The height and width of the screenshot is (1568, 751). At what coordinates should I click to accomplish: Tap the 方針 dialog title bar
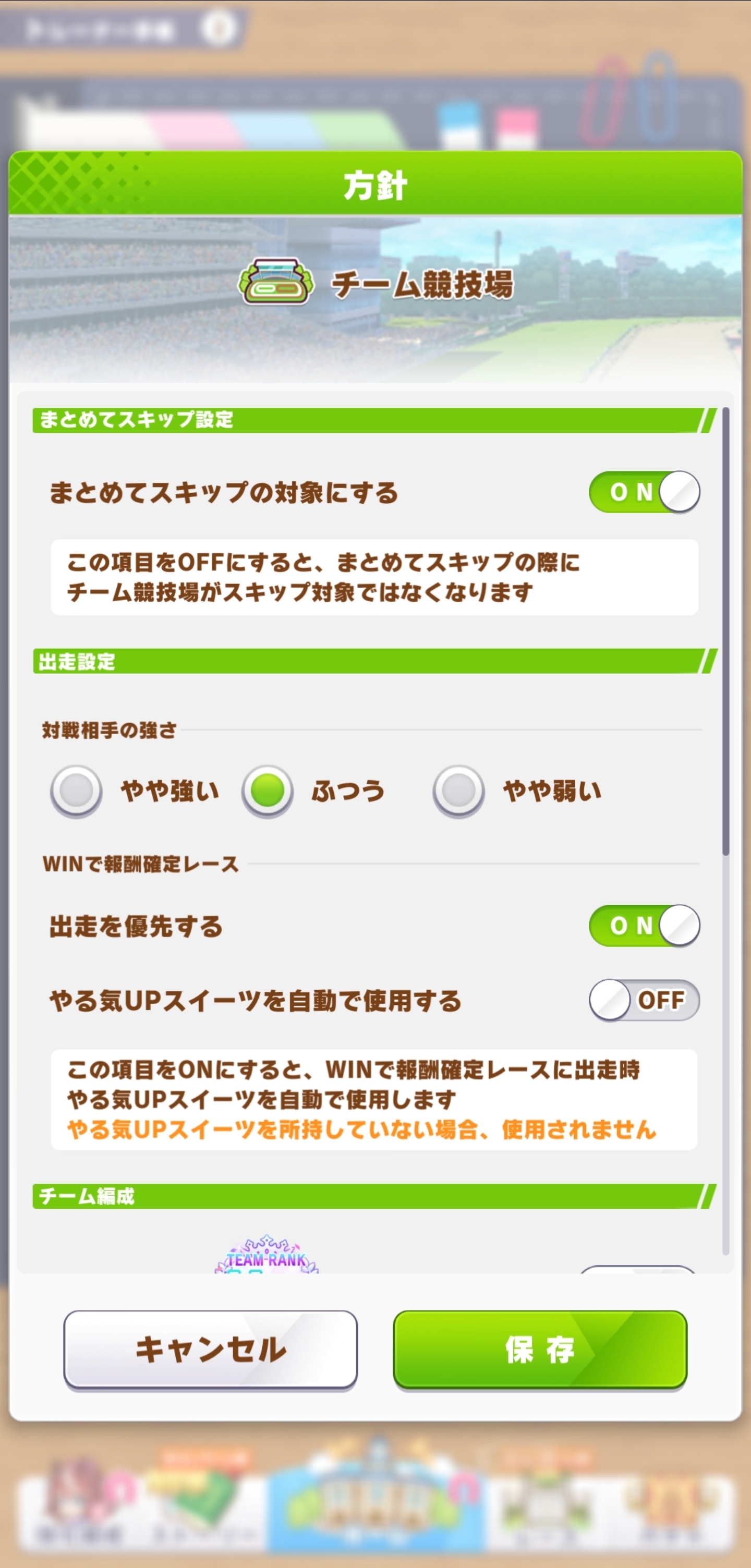(375, 185)
